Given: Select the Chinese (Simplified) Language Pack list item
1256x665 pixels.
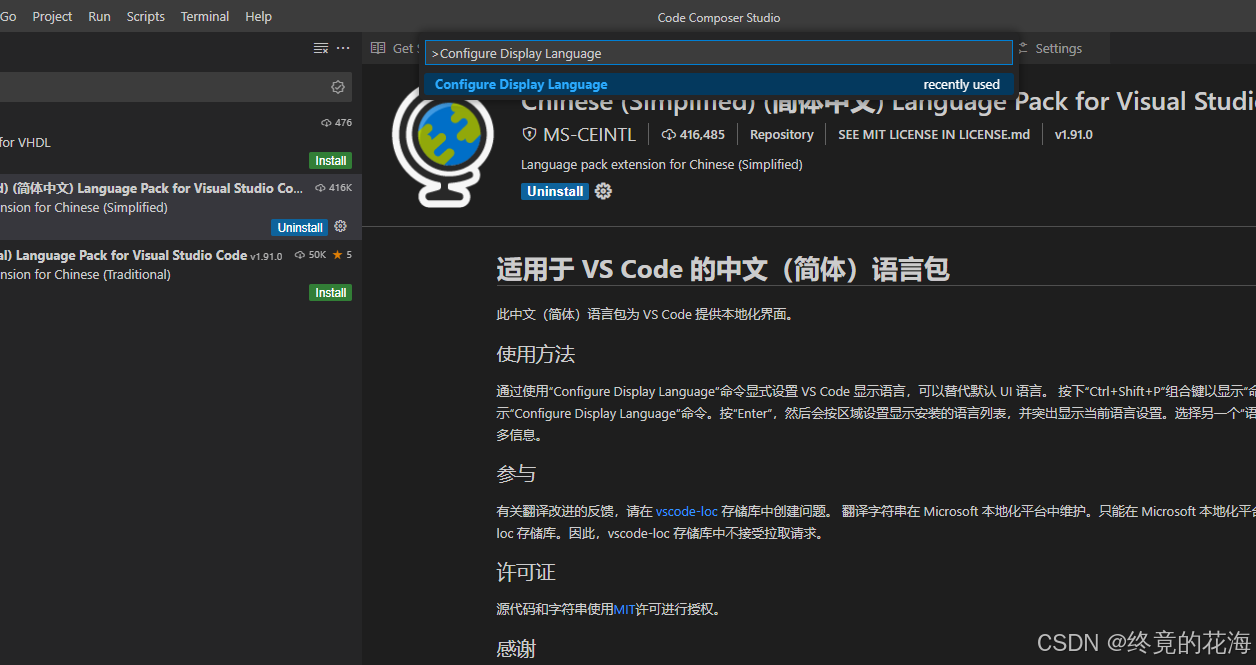Looking at the screenshot, I should click(180, 207).
